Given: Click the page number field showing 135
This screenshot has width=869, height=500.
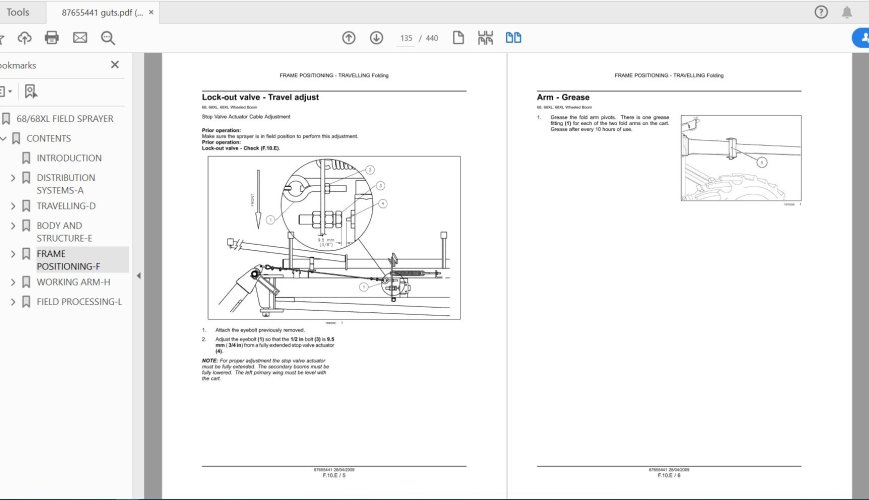Looking at the screenshot, I should pos(406,38).
